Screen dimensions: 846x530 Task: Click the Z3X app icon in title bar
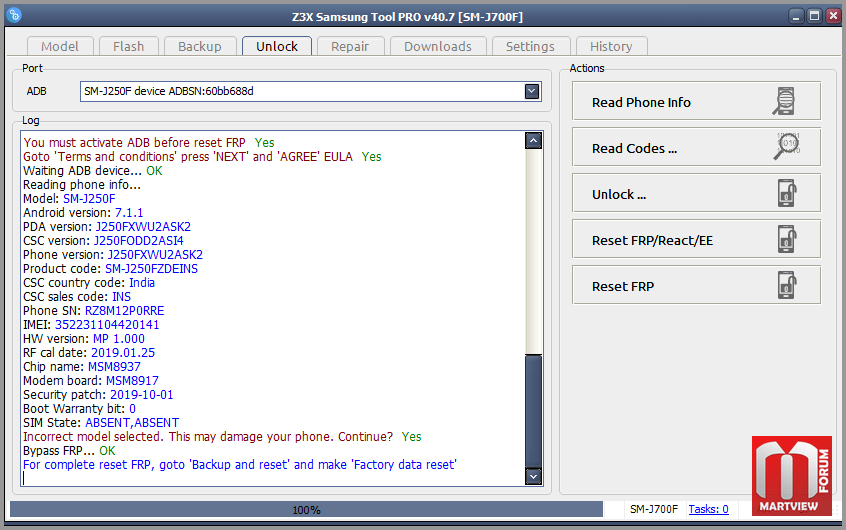[15, 15]
